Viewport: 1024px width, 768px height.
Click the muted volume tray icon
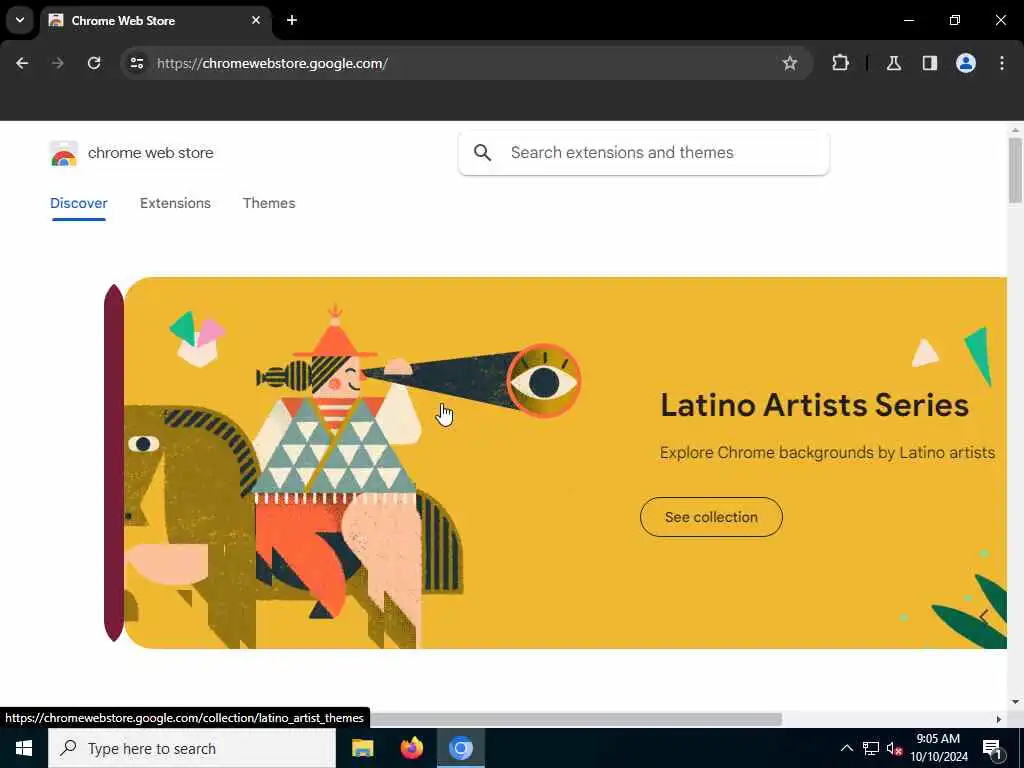pos(895,748)
